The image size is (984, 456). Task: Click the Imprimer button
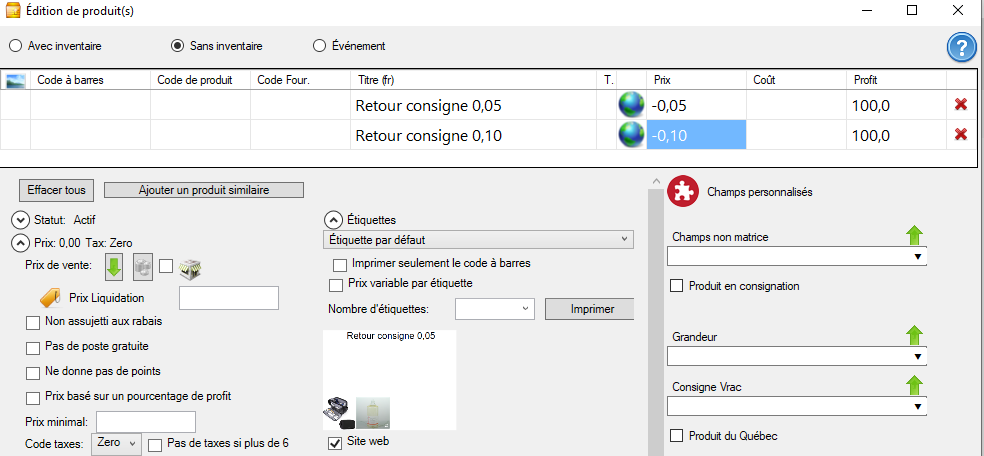point(589,309)
